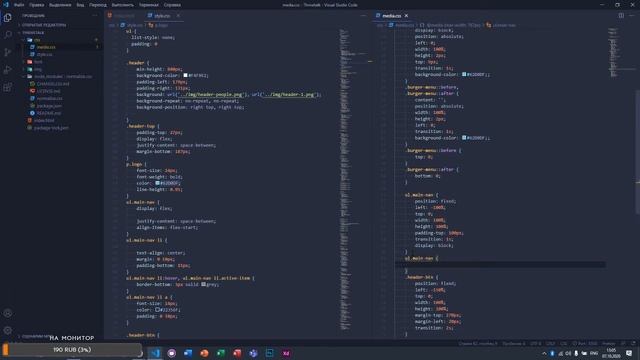Open the Переход menu
640x360 pixels.
point(98,5)
